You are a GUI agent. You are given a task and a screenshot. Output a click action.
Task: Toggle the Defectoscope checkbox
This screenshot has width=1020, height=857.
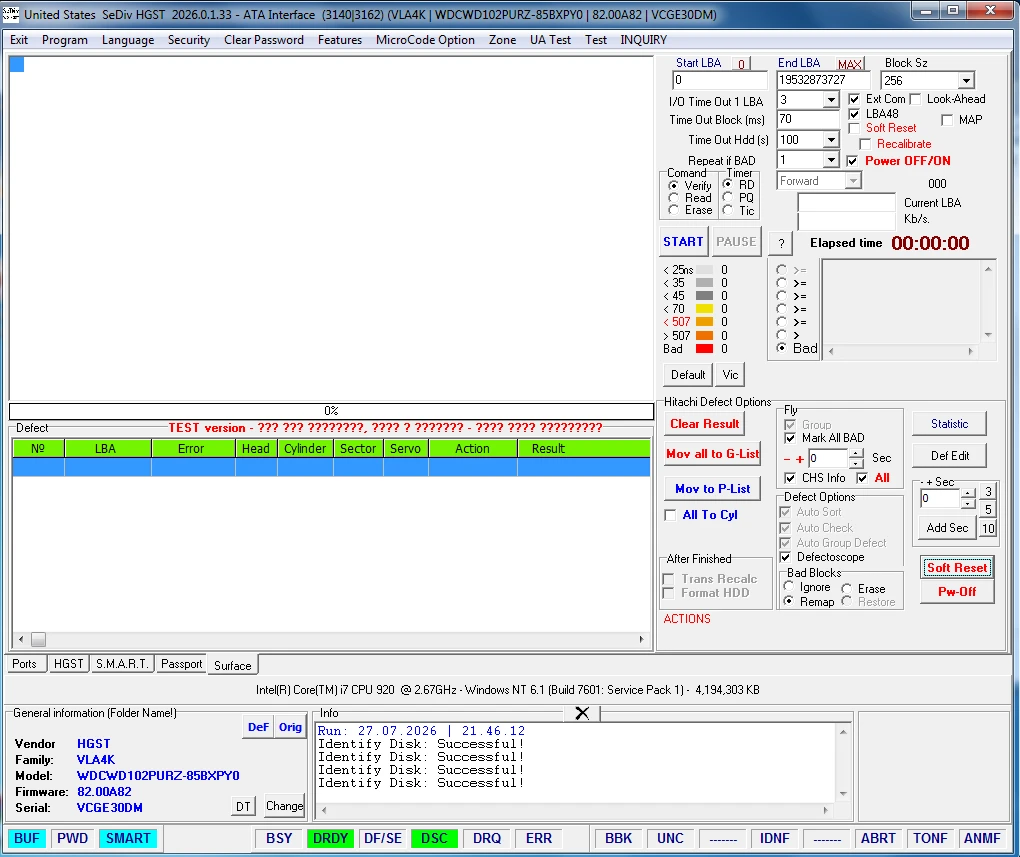(786, 557)
